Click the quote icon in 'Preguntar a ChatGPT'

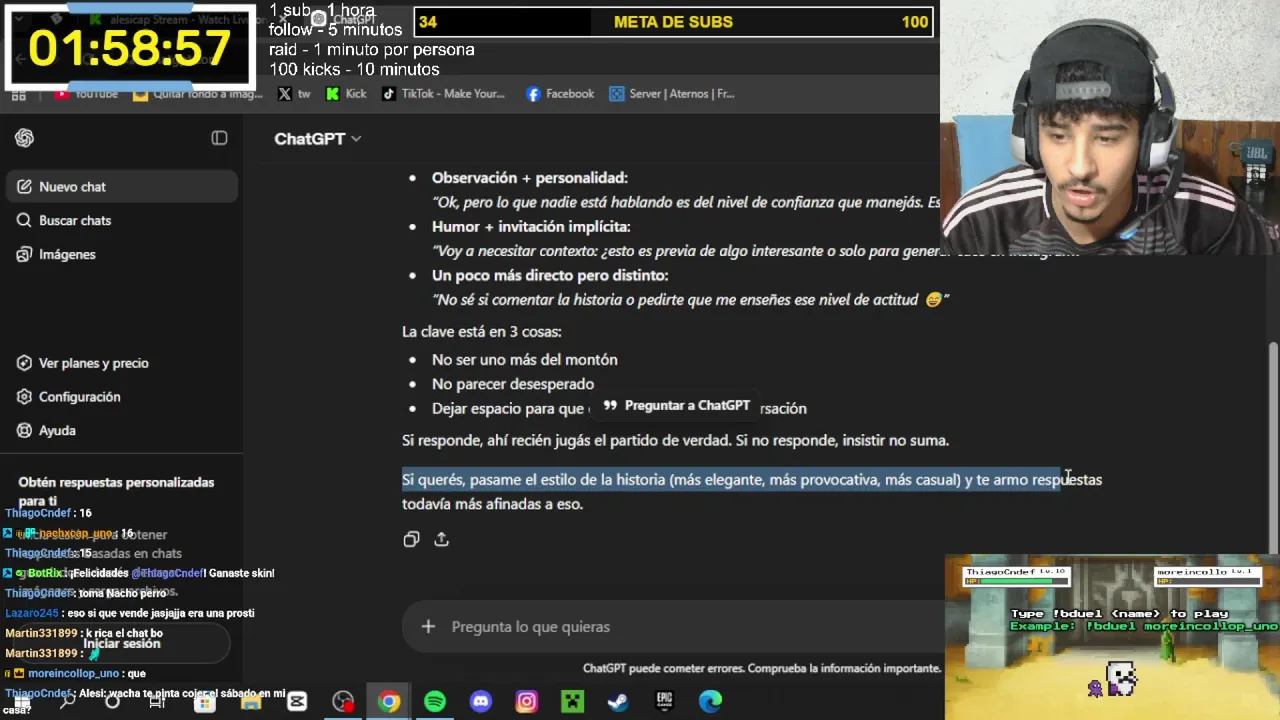(x=610, y=406)
